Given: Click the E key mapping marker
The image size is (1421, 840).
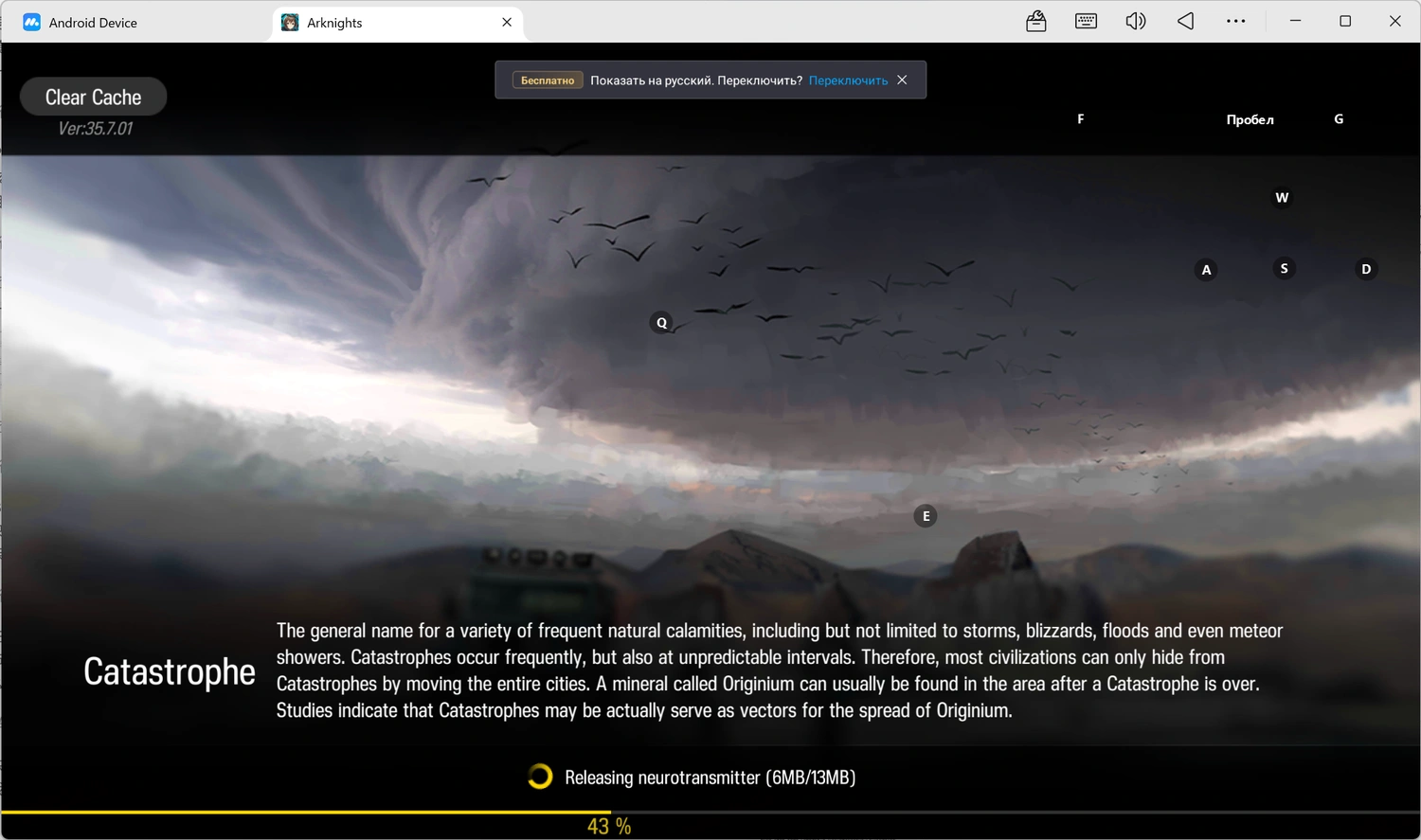Looking at the screenshot, I should tap(926, 516).
